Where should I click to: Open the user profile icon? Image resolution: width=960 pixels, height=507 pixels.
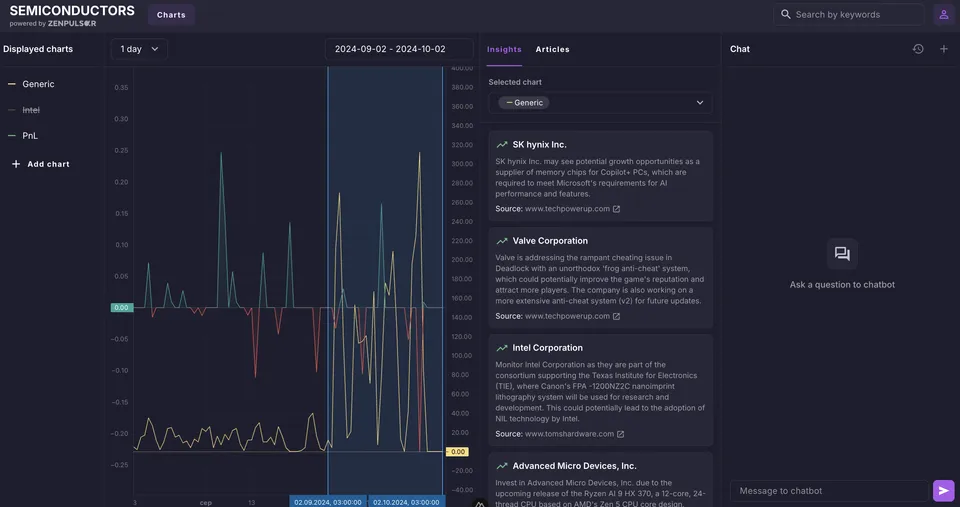(943, 15)
